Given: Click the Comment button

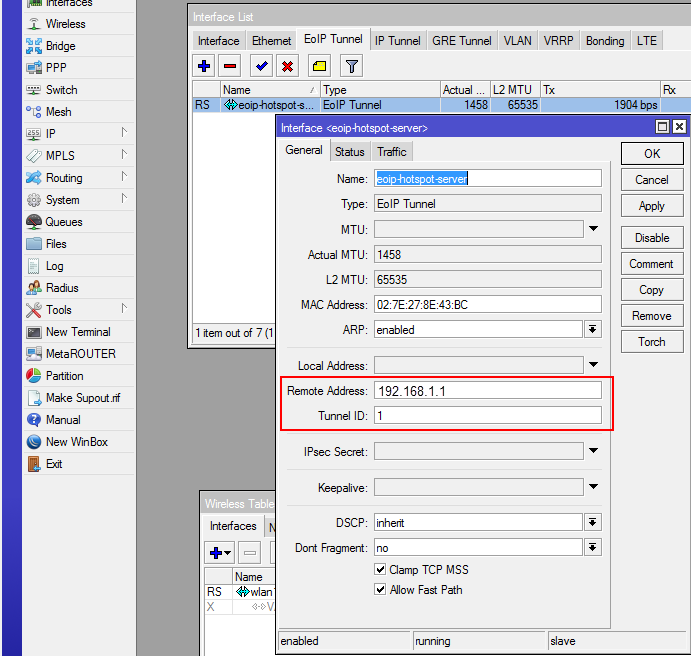Looking at the screenshot, I should 652,264.
